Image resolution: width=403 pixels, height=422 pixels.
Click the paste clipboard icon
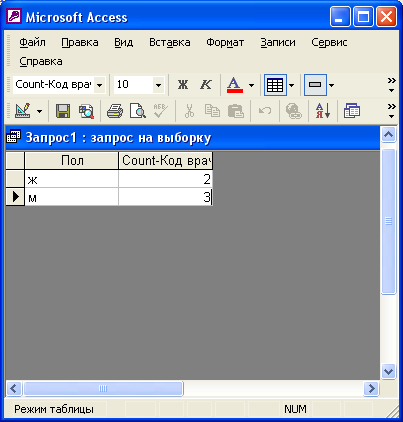[236, 111]
